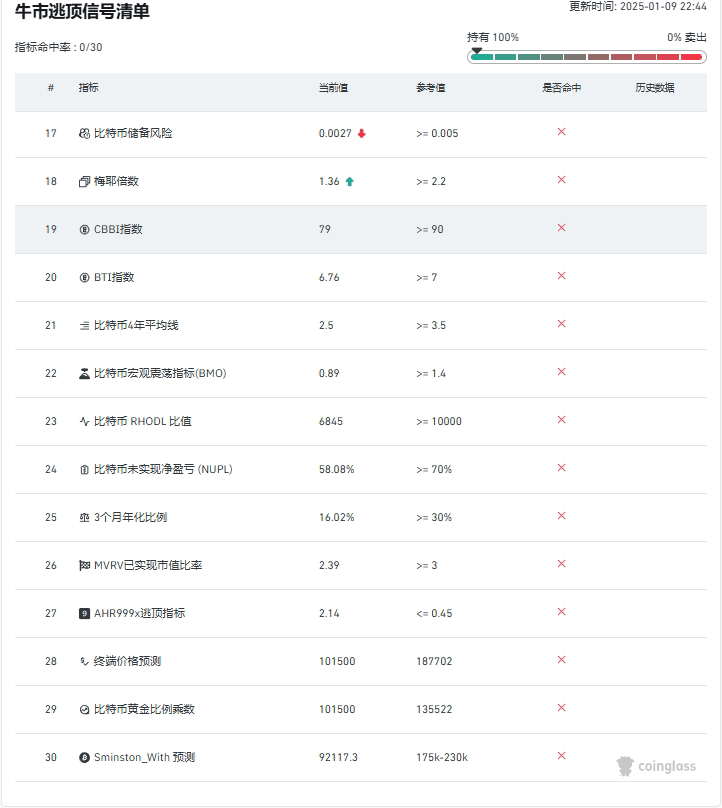Screen dimensions: 722x808
Task: Click the red X in Sminston_With row
Action: (x=562, y=756)
